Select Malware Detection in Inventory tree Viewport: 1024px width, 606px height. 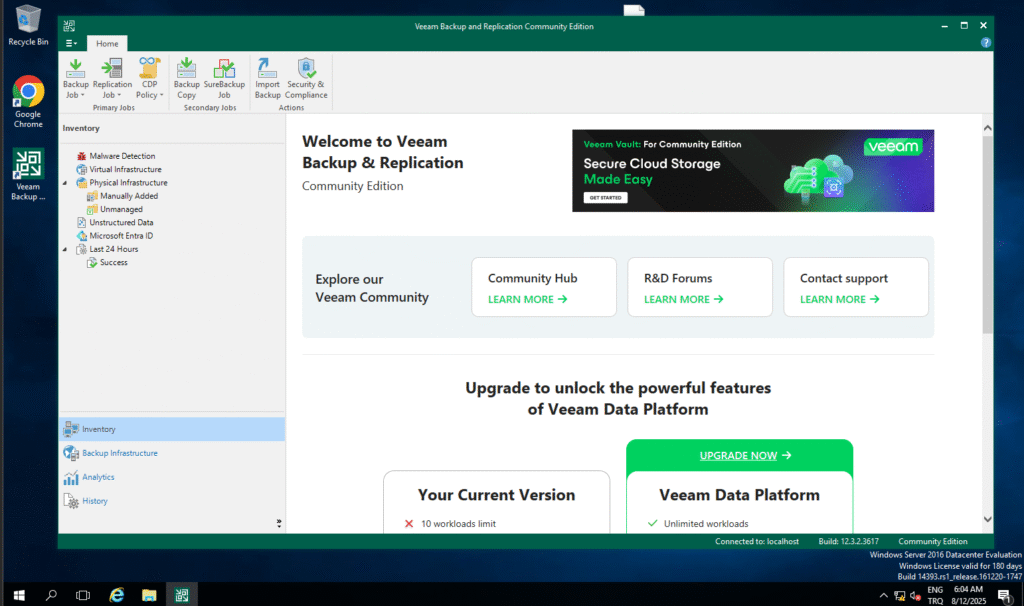tap(122, 156)
